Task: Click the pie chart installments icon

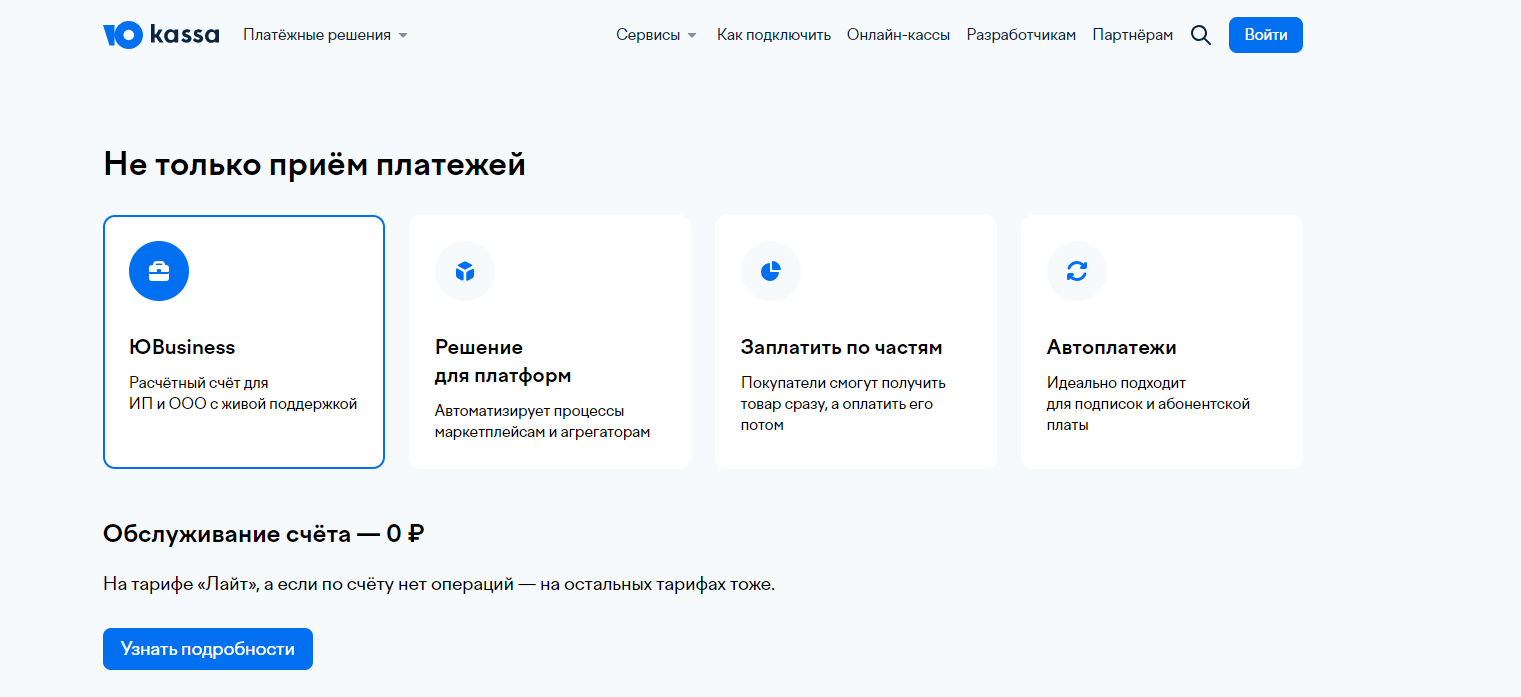Action: tap(771, 271)
